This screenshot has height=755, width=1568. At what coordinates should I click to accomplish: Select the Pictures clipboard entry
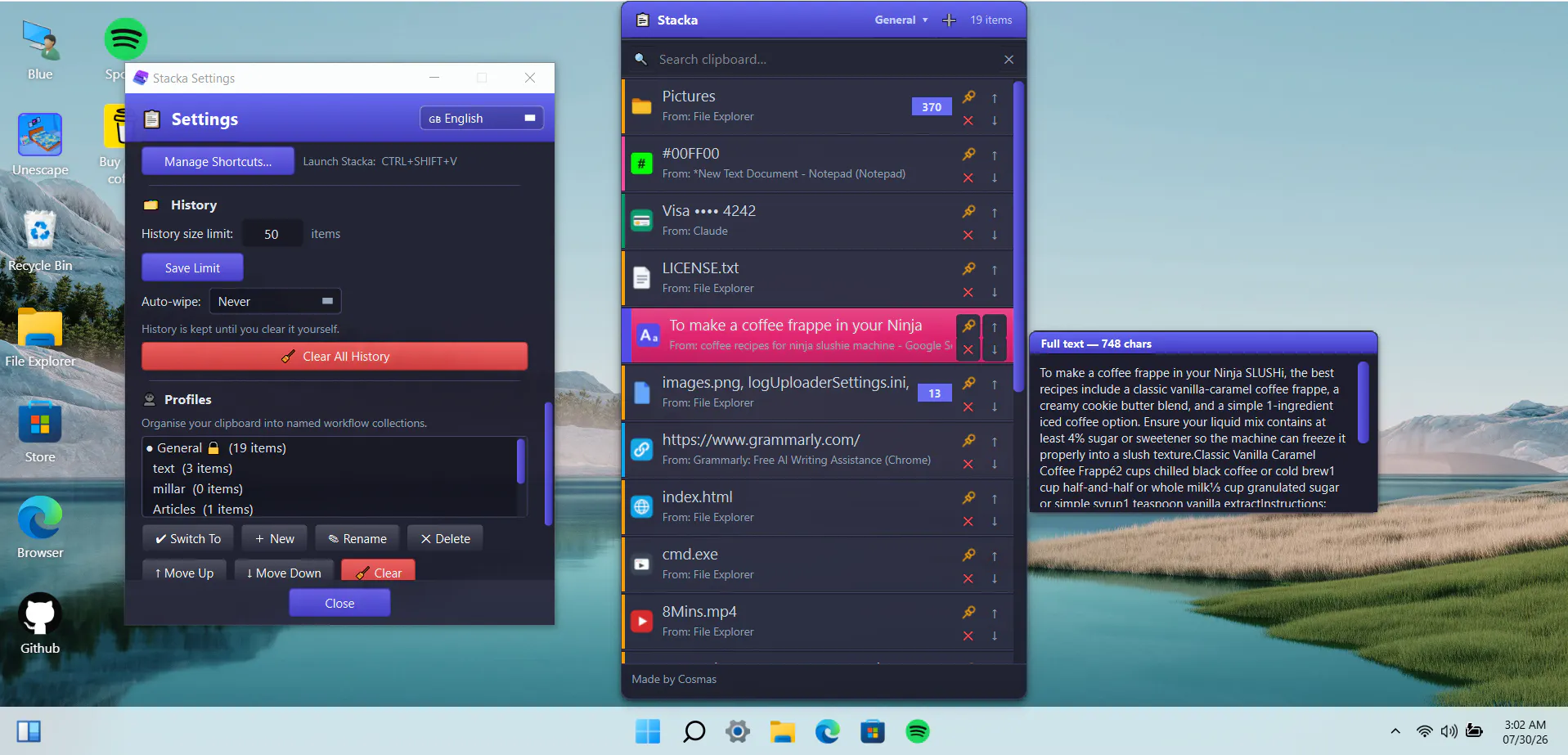pyautogui.click(x=818, y=106)
